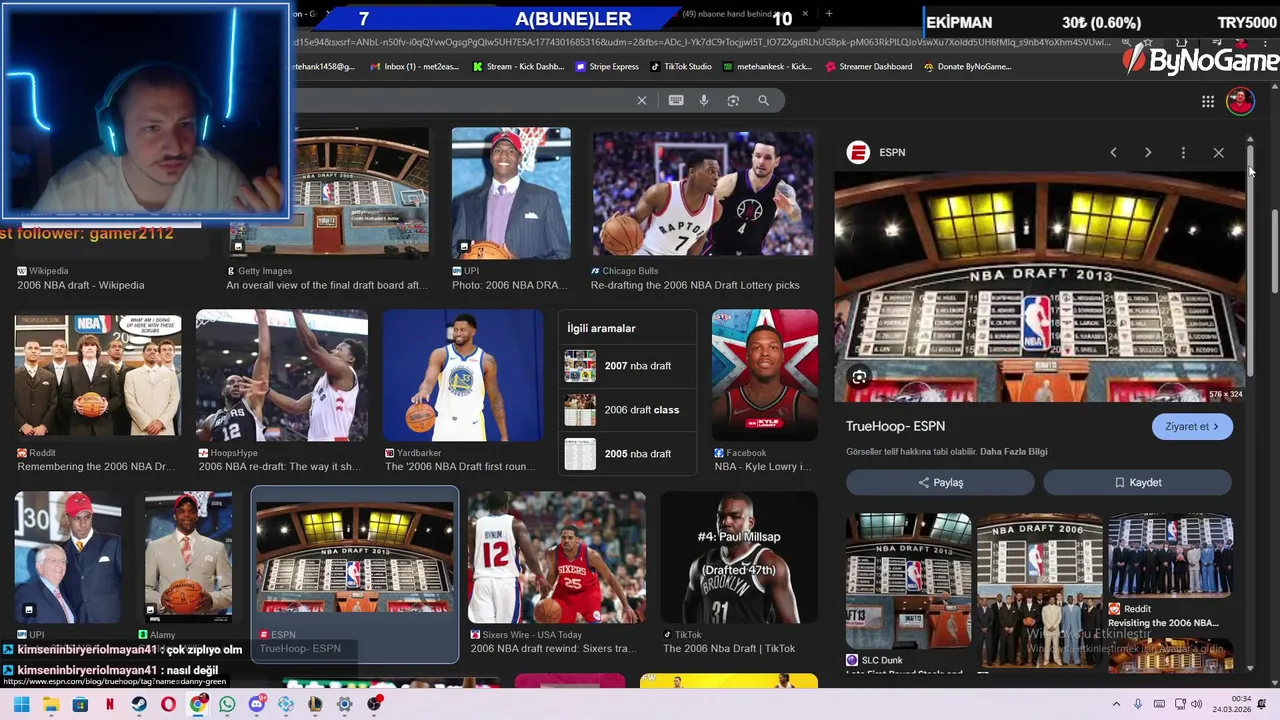
Task: Go to previous image in preview panel
Action: (x=1113, y=152)
